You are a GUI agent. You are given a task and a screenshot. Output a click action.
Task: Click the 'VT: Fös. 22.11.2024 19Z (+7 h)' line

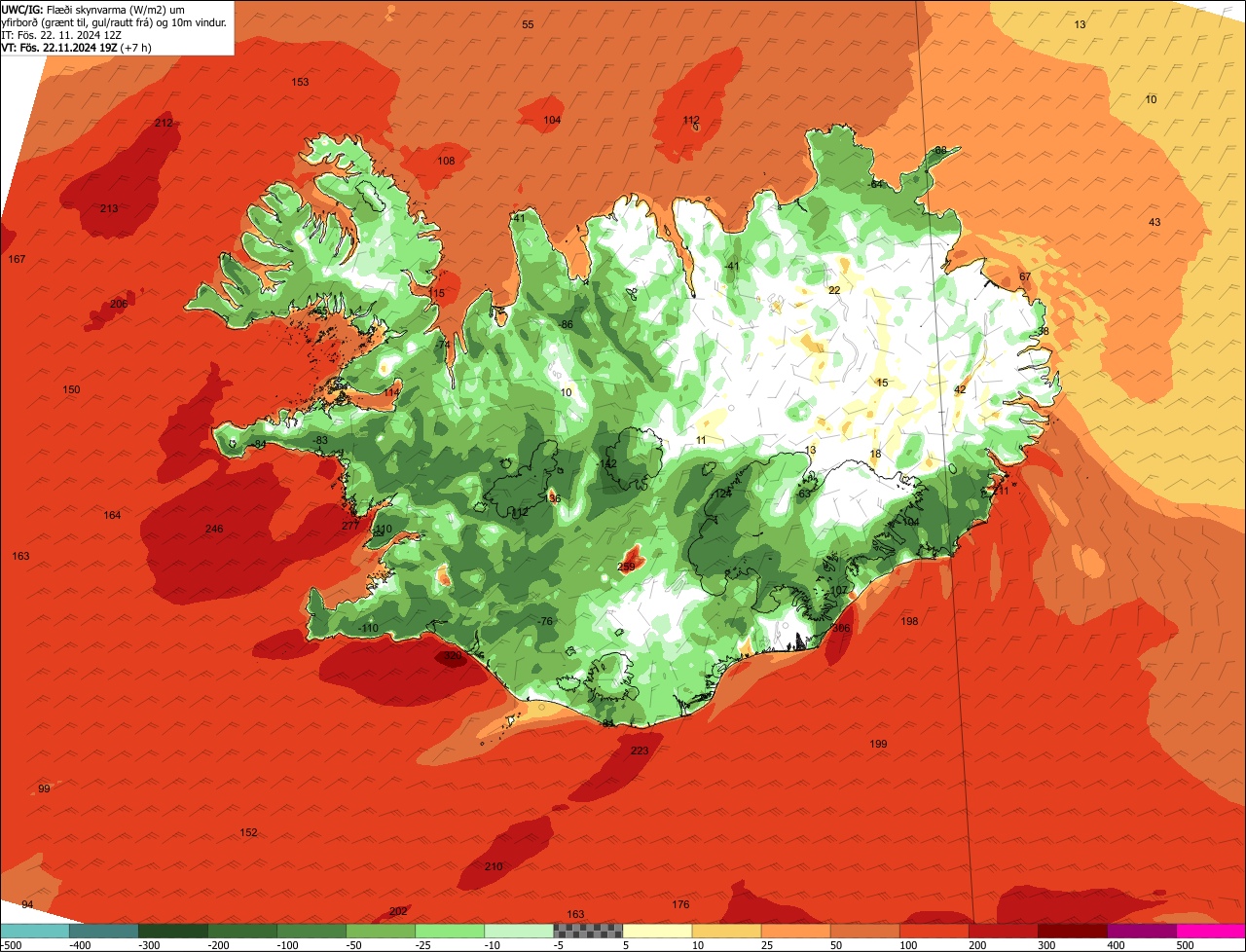click(x=76, y=48)
